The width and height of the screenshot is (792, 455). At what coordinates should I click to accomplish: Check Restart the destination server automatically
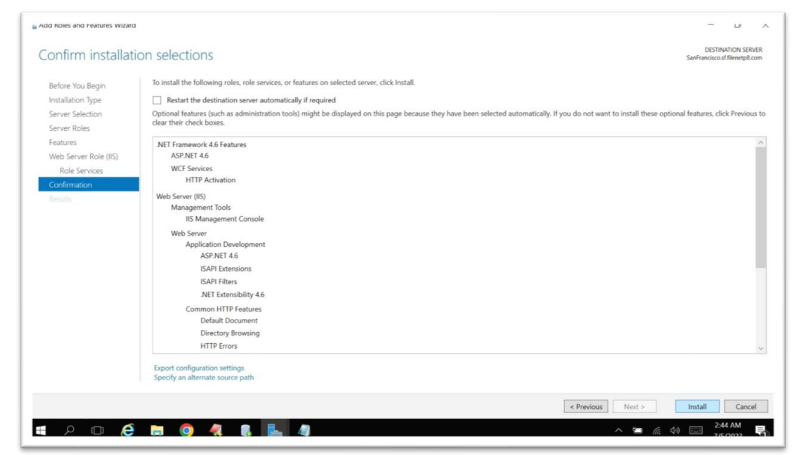(x=157, y=100)
